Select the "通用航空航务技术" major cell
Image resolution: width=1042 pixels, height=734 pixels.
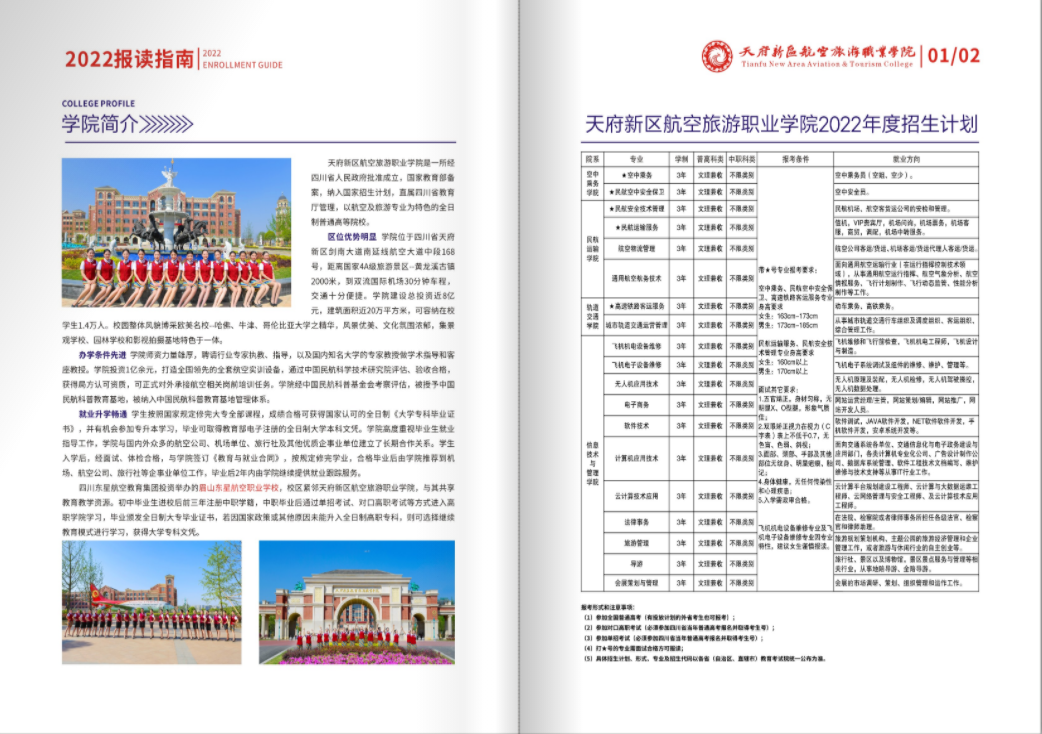point(637,278)
